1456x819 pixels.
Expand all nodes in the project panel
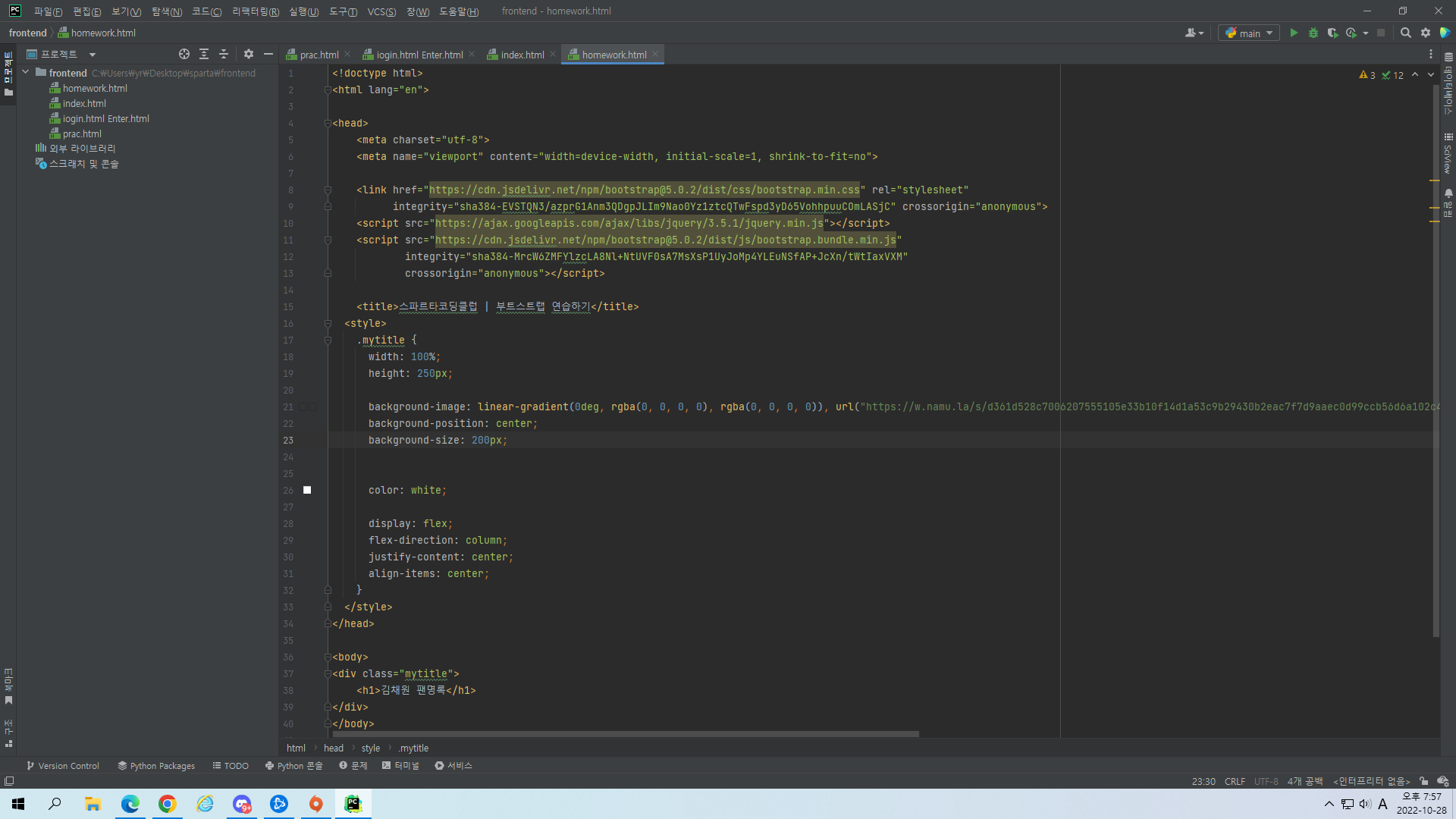(204, 54)
